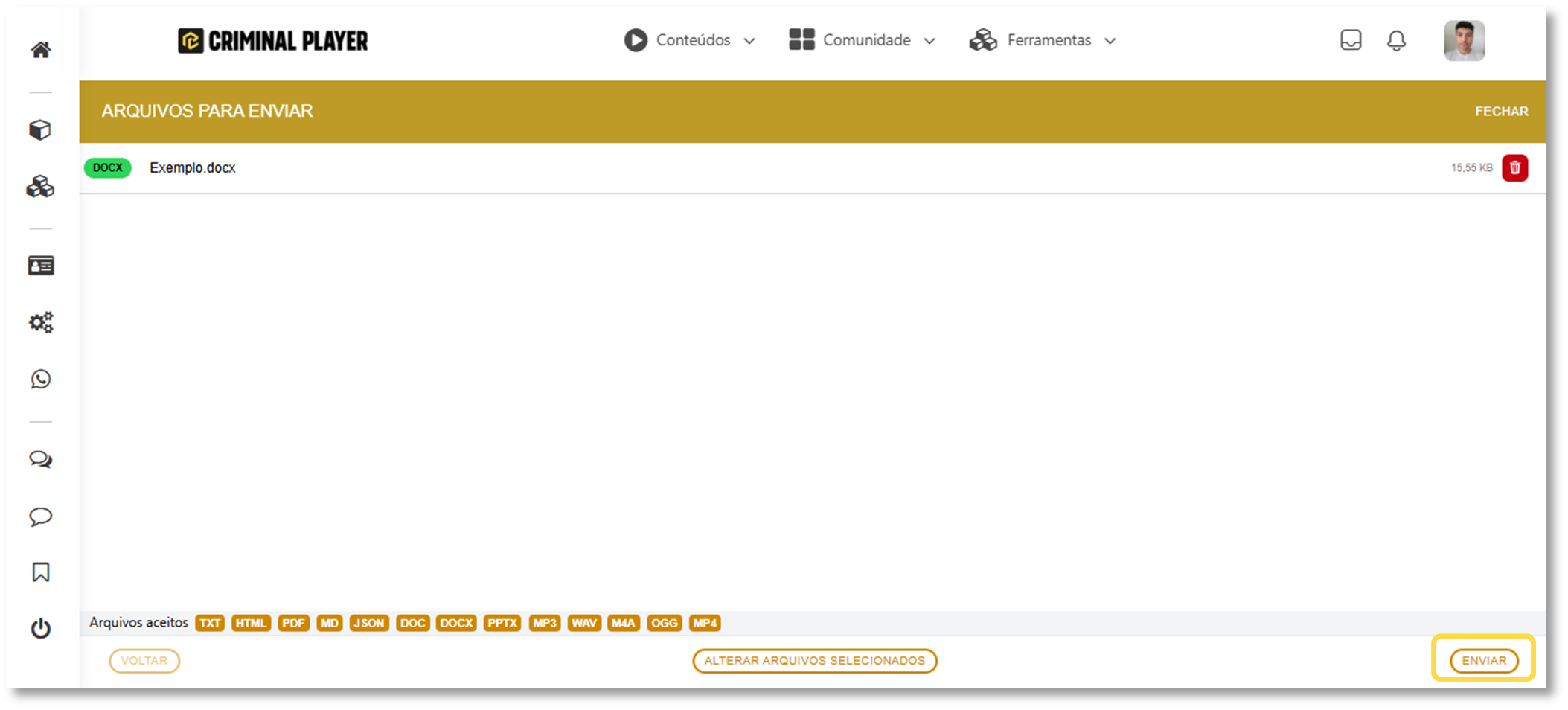This screenshot has height=710, width=1568.
Task: Delete Exemplo.docx with the trash icon
Action: tap(1515, 167)
